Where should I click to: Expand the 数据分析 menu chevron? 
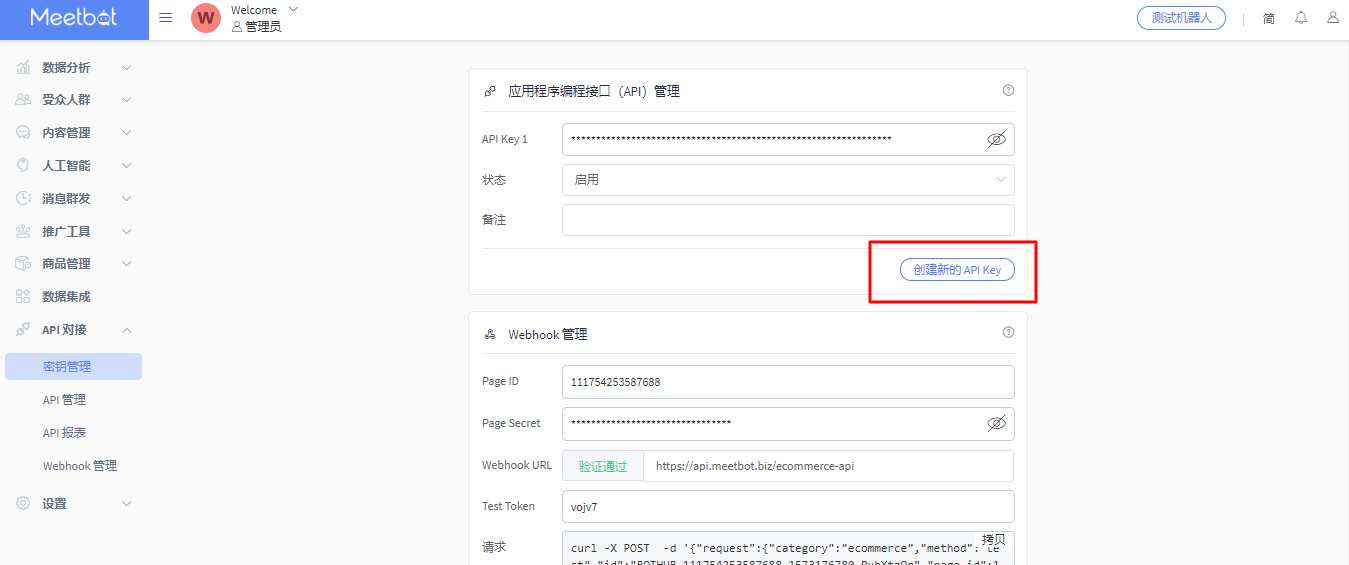(126, 68)
